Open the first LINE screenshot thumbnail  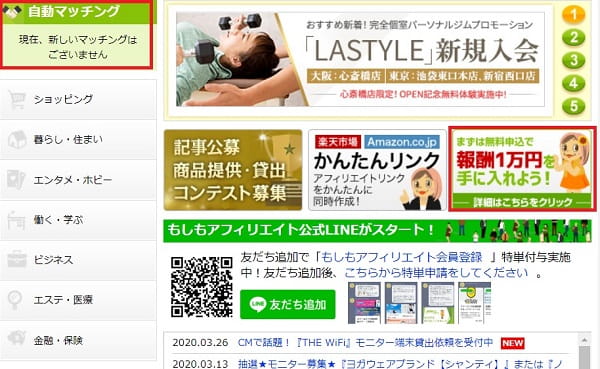pos(364,303)
